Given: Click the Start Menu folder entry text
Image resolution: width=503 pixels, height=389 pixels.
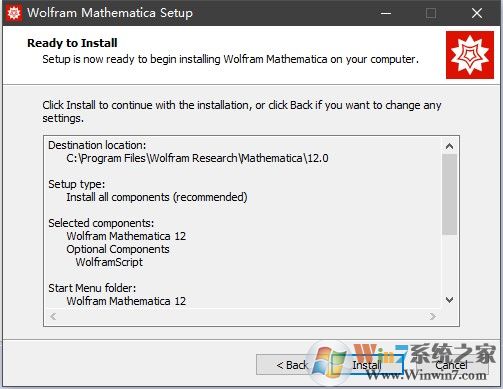Looking at the screenshot, I should [126, 301].
